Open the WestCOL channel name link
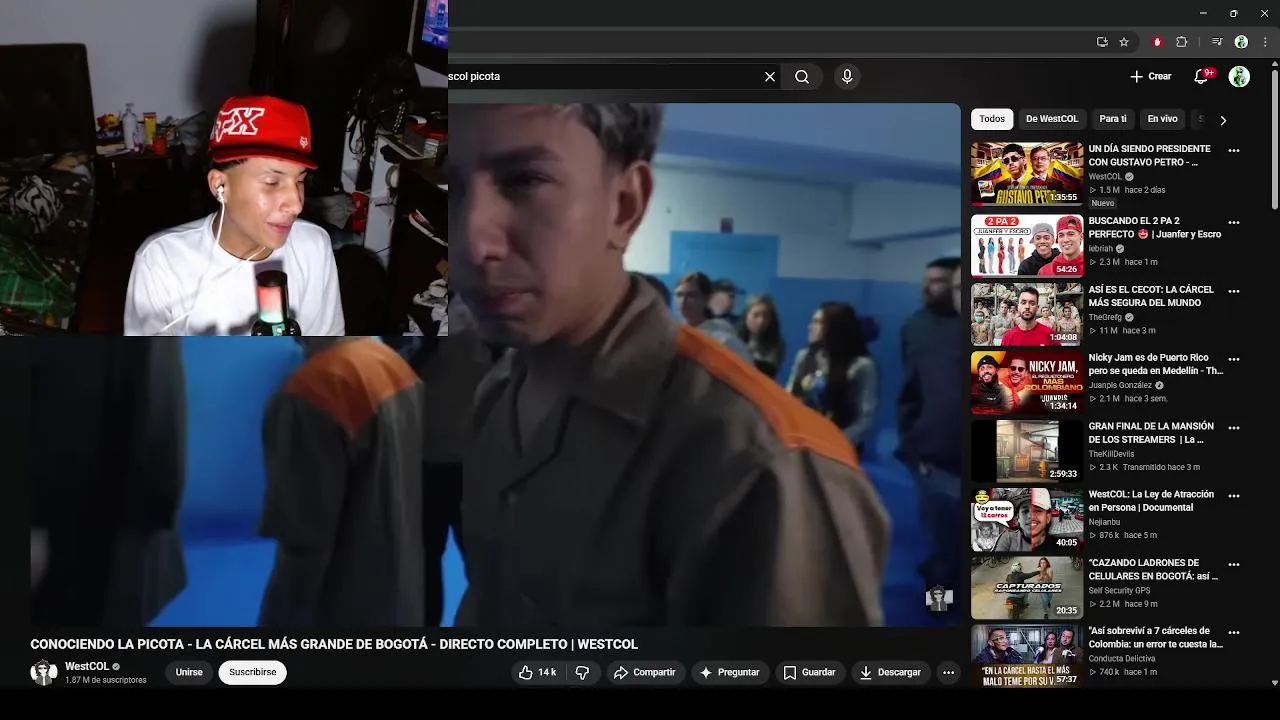The width and height of the screenshot is (1280, 720). click(87, 667)
